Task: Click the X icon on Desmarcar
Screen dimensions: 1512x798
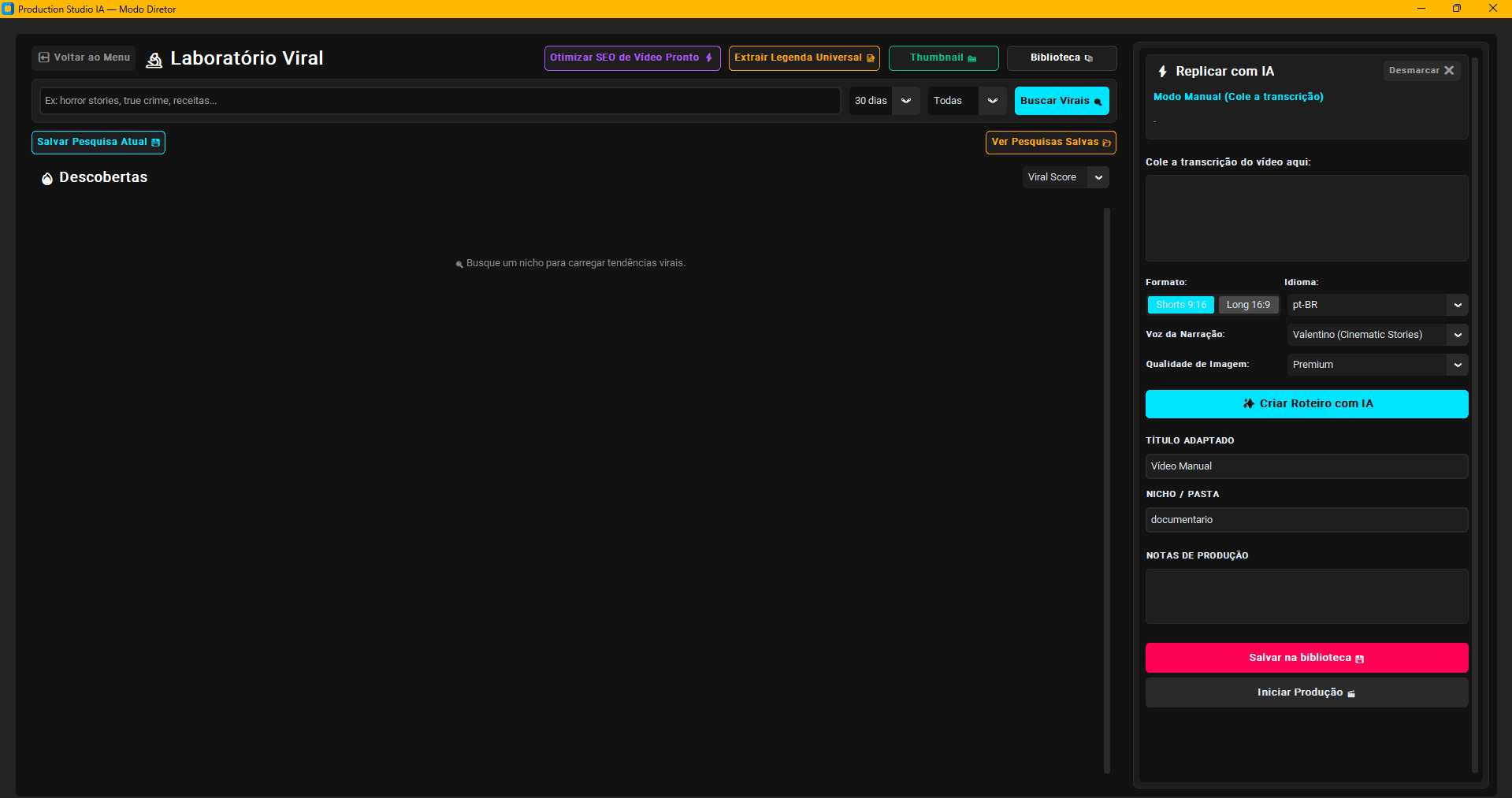Action: [1449, 70]
